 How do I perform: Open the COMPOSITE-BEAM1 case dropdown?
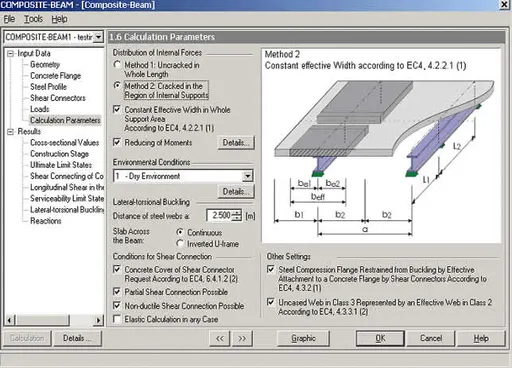(x=98, y=37)
